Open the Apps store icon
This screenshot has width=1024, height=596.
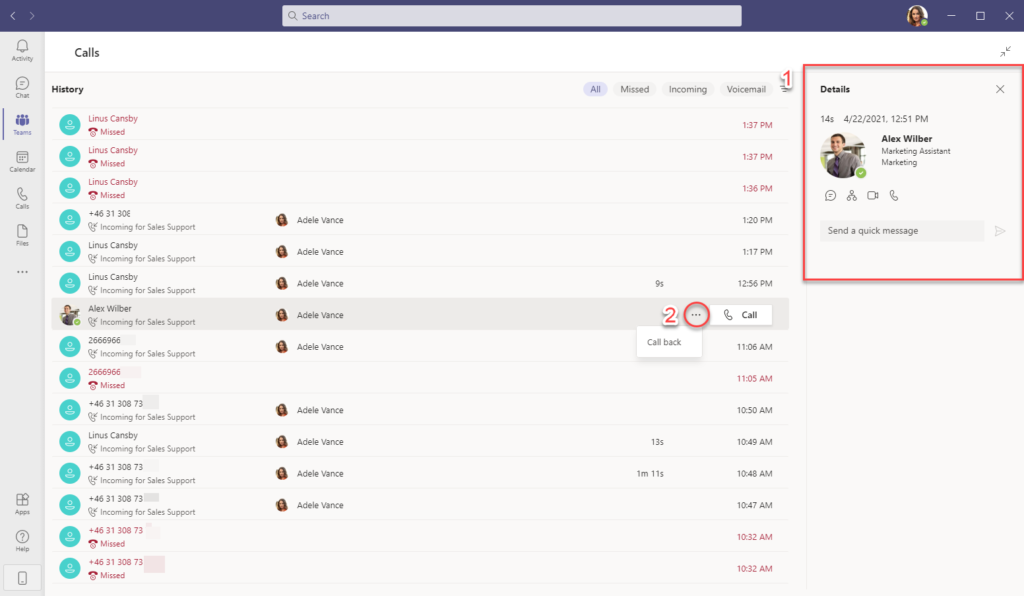pos(22,503)
